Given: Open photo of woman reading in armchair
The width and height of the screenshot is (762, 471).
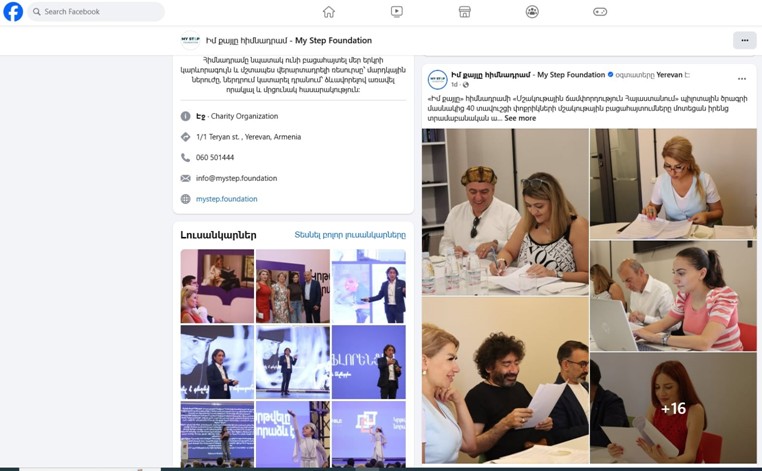Looking at the screenshot, I should pyautogui.click(x=217, y=286).
